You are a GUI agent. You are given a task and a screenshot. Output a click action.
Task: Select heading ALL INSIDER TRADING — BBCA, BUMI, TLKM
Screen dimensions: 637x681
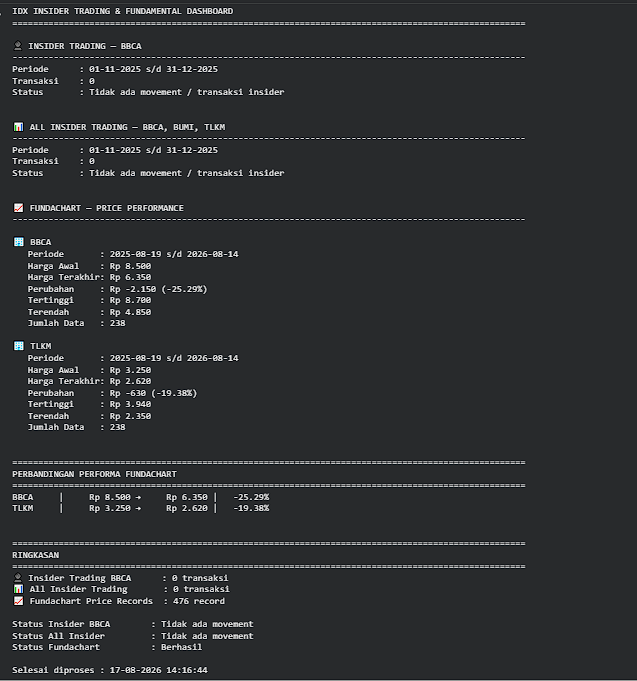127,127
